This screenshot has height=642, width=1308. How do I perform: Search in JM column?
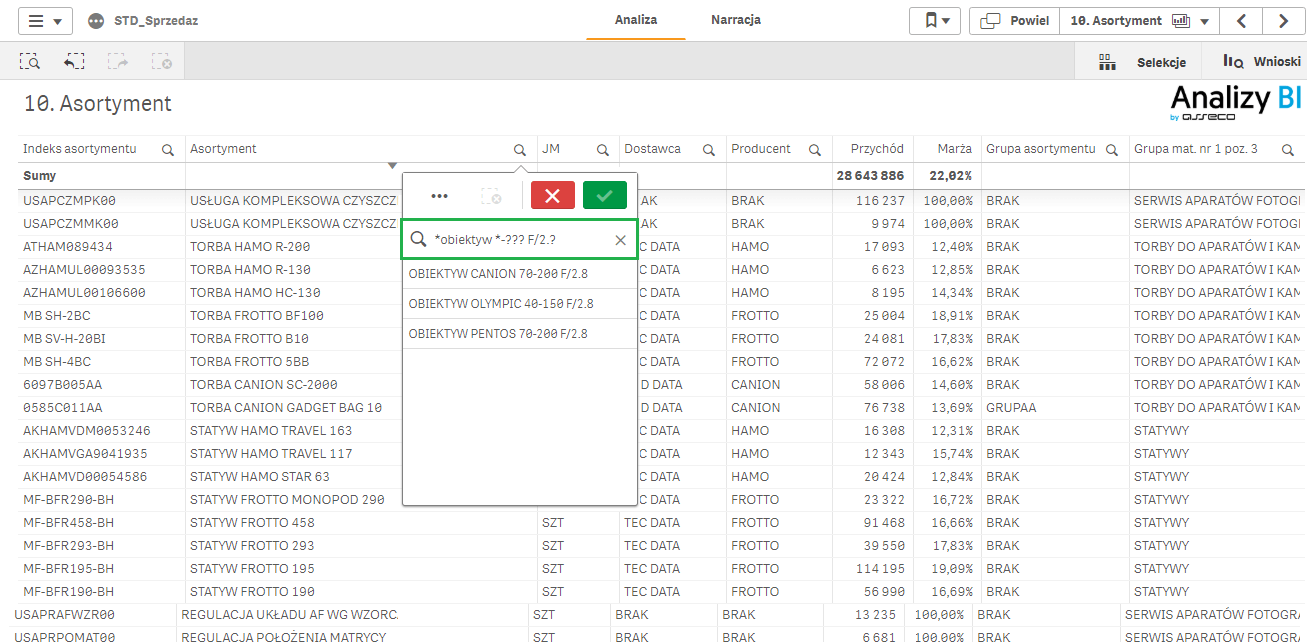(603, 150)
